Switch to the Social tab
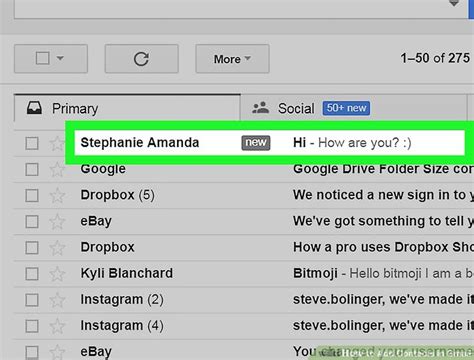The image size is (474, 360). click(354, 108)
